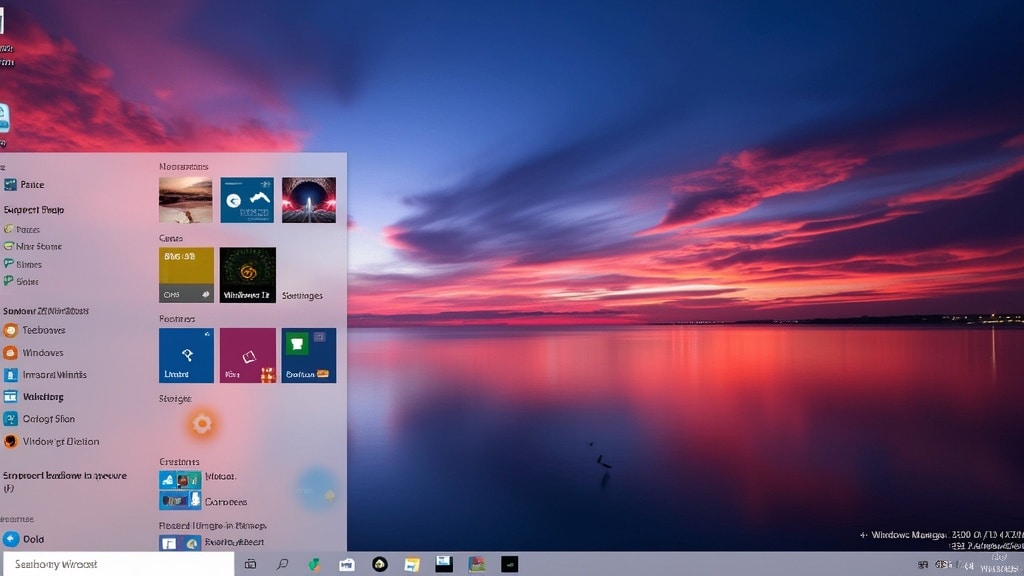This screenshot has height=576, width=1024.
Task: Open the black terminal icon on taskbar
Action: click(x=509, y=564)
